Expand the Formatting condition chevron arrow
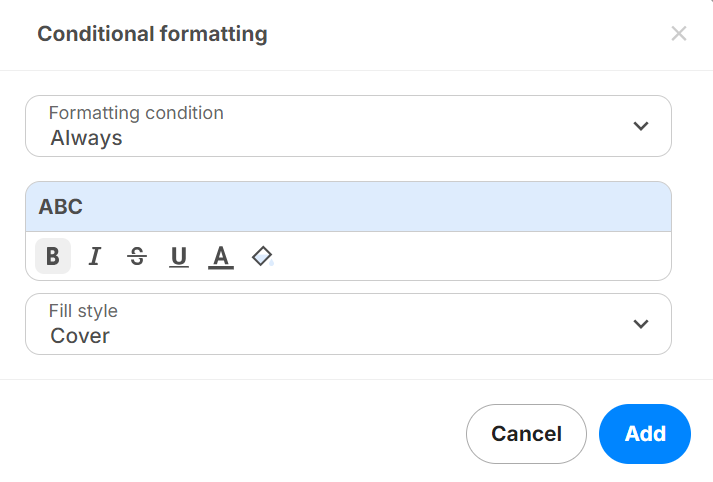713x482 pixels. click(x=641, y=126)
